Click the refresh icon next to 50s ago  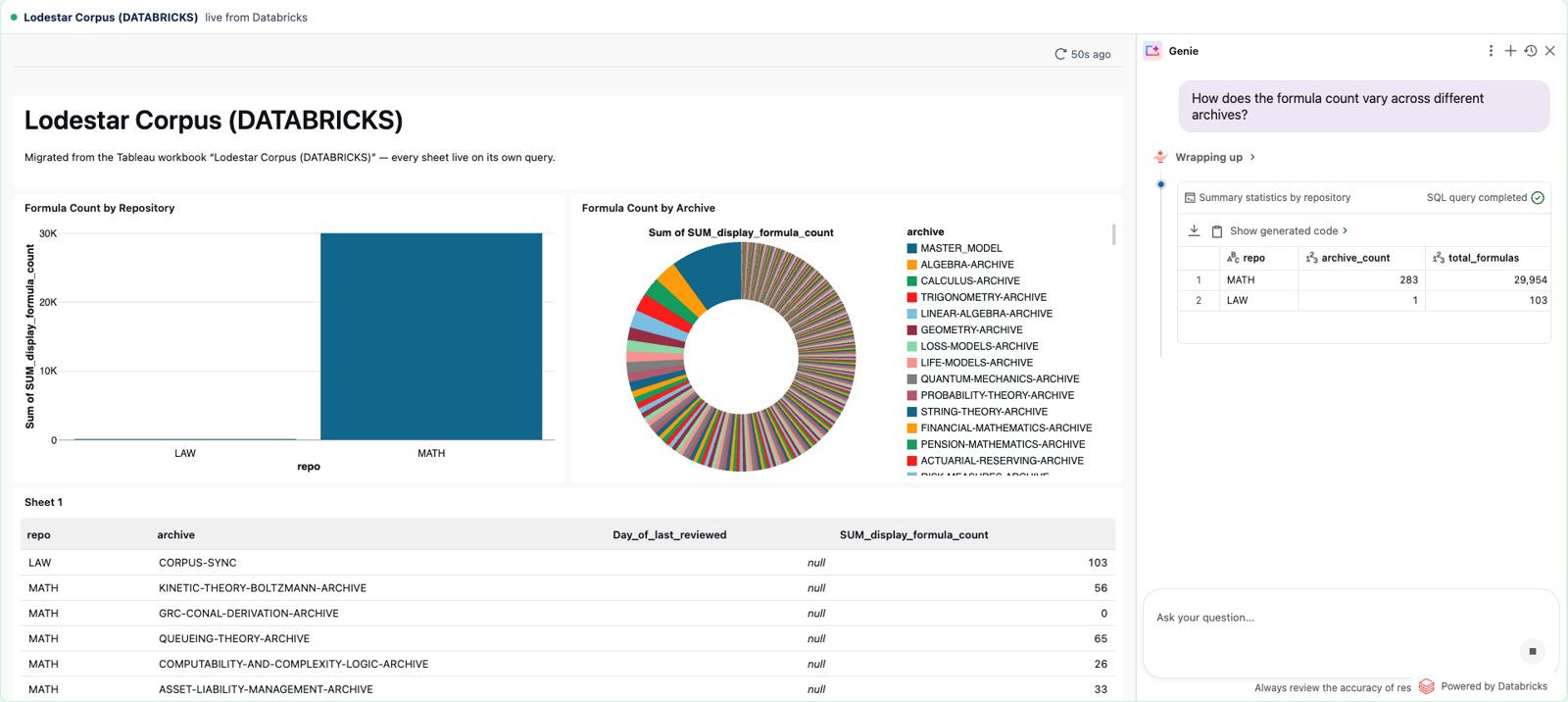[1060, 55]
